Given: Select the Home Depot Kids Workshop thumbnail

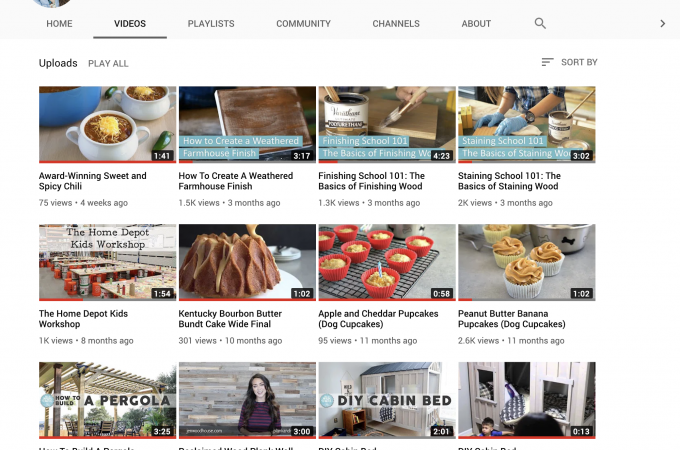Looking at the screenshot, I should click(107, 262).
